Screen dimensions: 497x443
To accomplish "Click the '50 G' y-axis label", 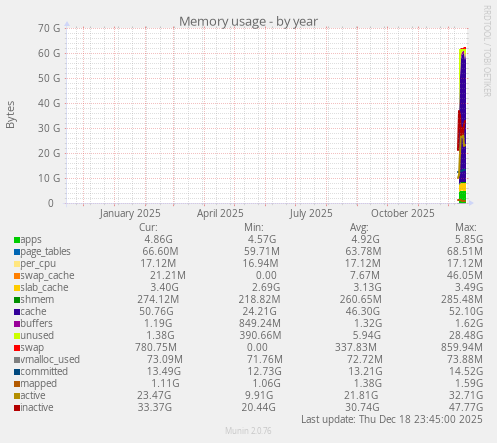I will [49, 78].
